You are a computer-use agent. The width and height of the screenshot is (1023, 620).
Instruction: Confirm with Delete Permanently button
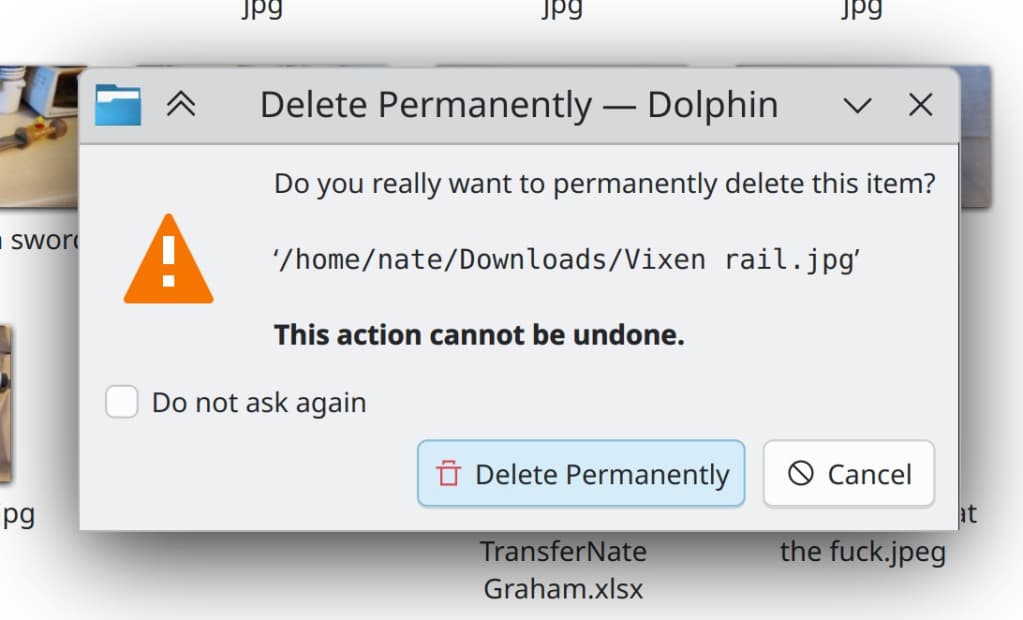click(x=581, y=474)
